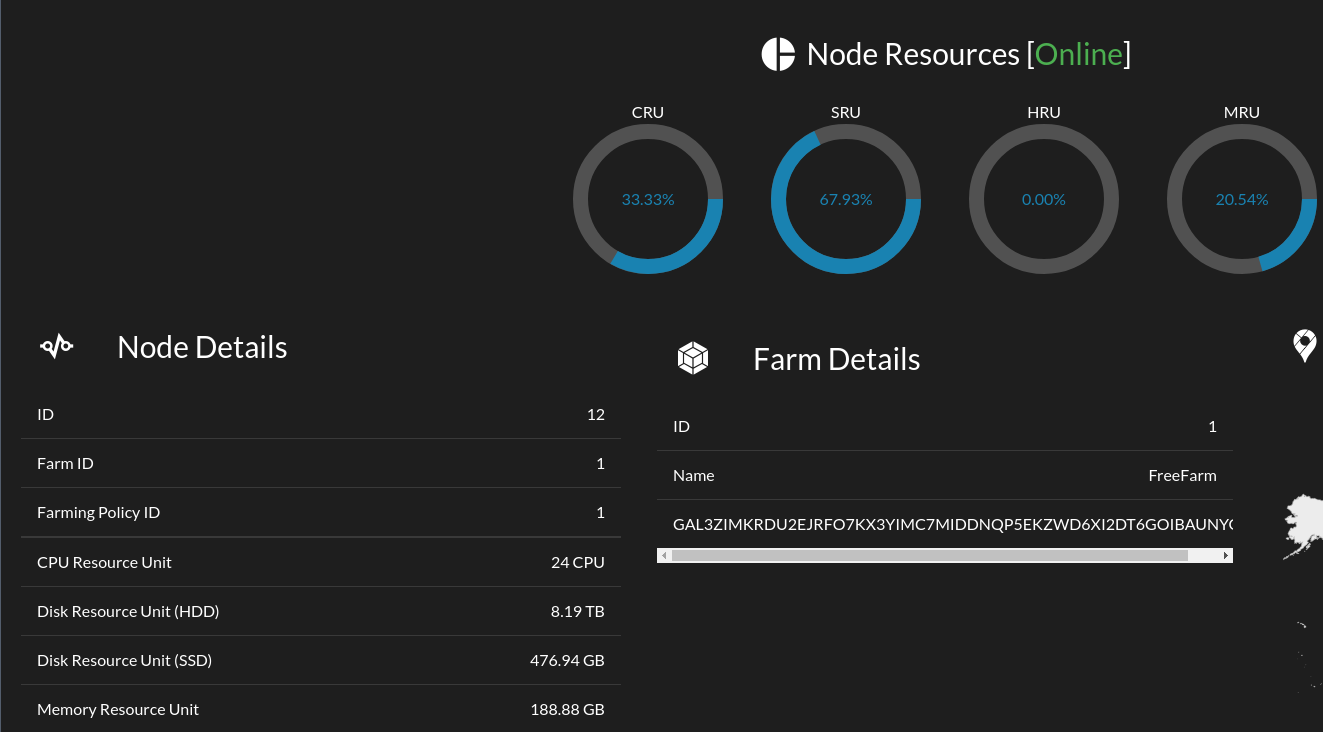Click the map location pin icon
Image resolution: width=1323 pixels, height=732 pixels.
[x=1305, y=346]
